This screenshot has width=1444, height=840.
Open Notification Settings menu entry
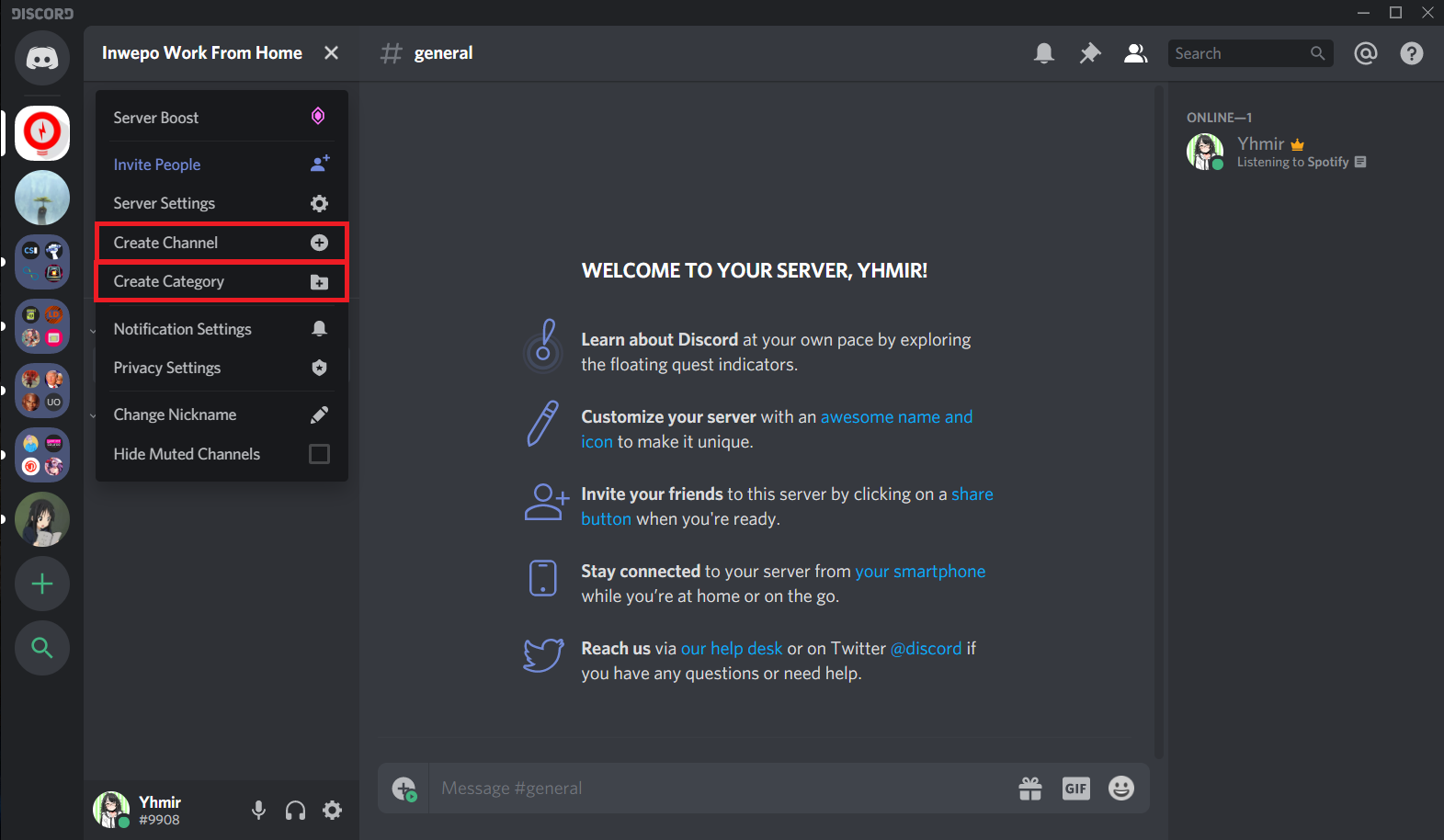[222, 329]
